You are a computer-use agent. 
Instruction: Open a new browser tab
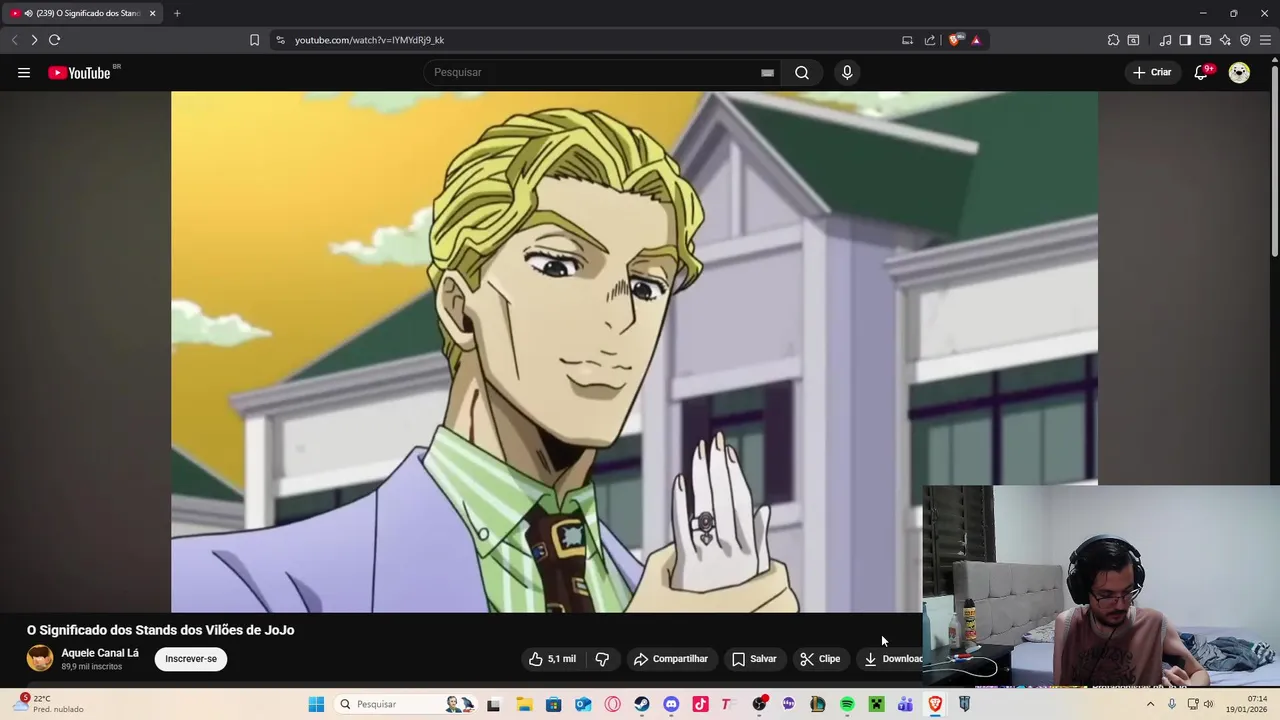coord(177,13)
